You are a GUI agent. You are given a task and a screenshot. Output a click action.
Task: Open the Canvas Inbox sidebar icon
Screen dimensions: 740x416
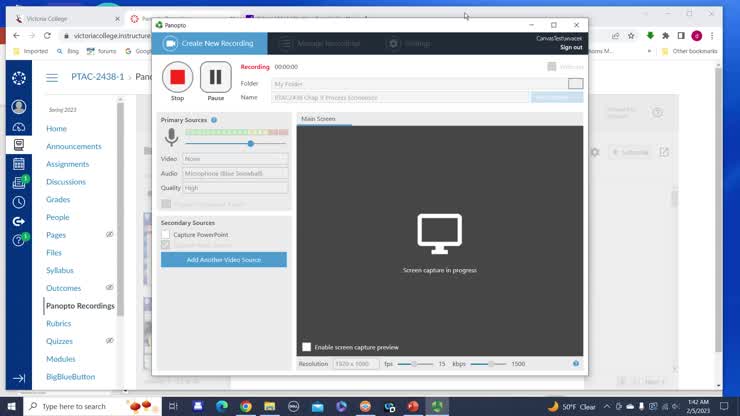point(18,183)
